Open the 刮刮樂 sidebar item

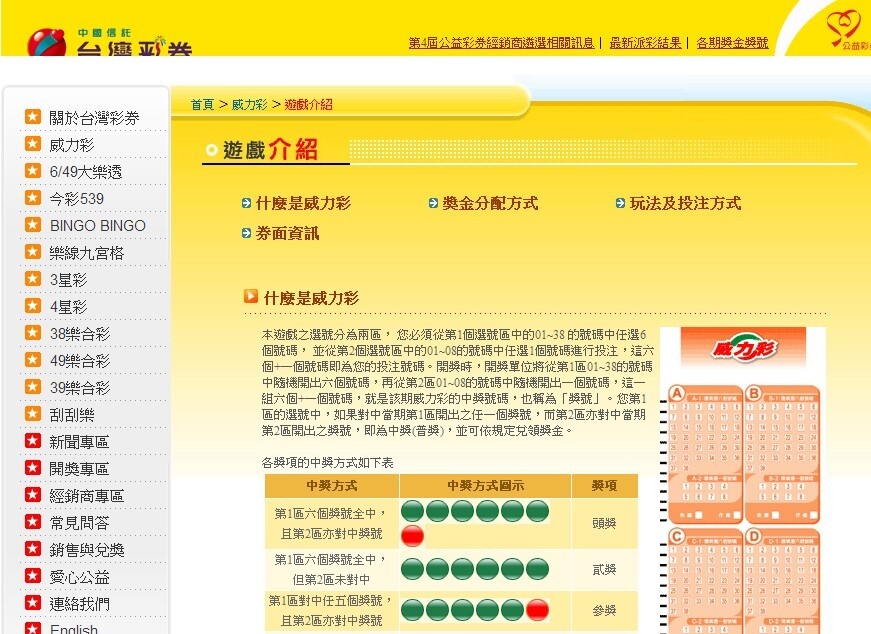click(x=72, y=415)
